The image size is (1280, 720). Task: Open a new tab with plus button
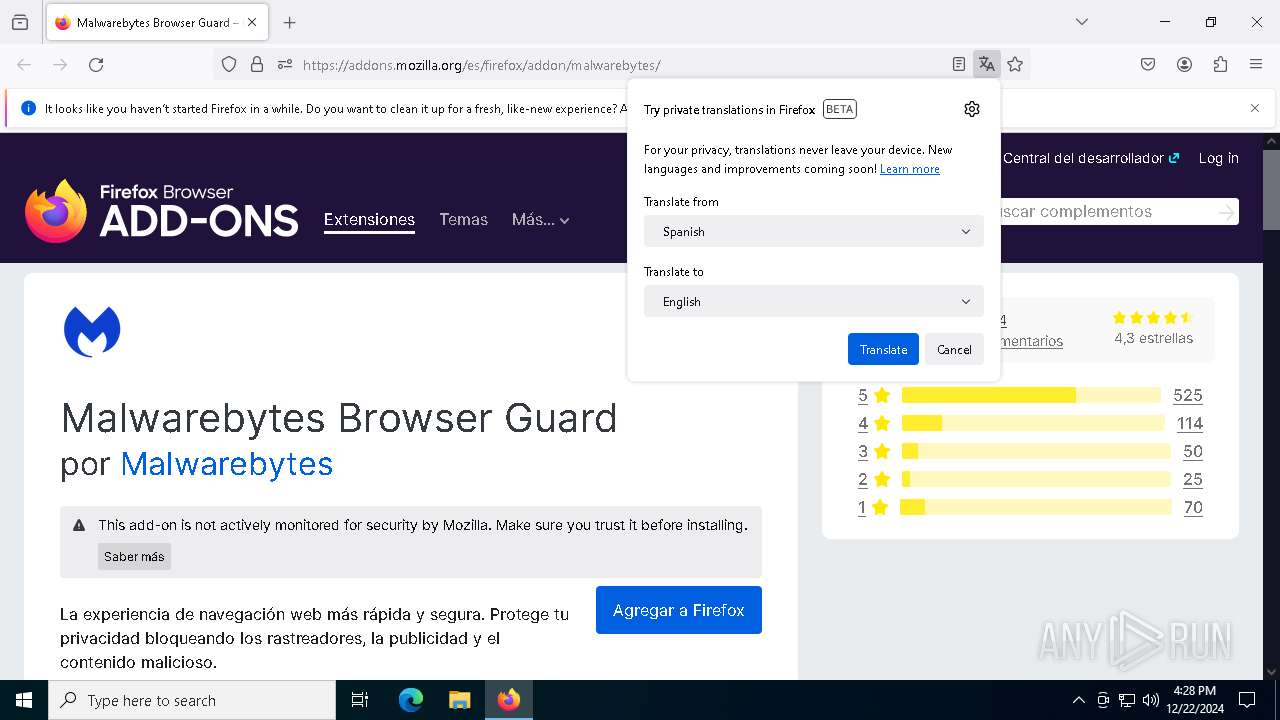290,22
